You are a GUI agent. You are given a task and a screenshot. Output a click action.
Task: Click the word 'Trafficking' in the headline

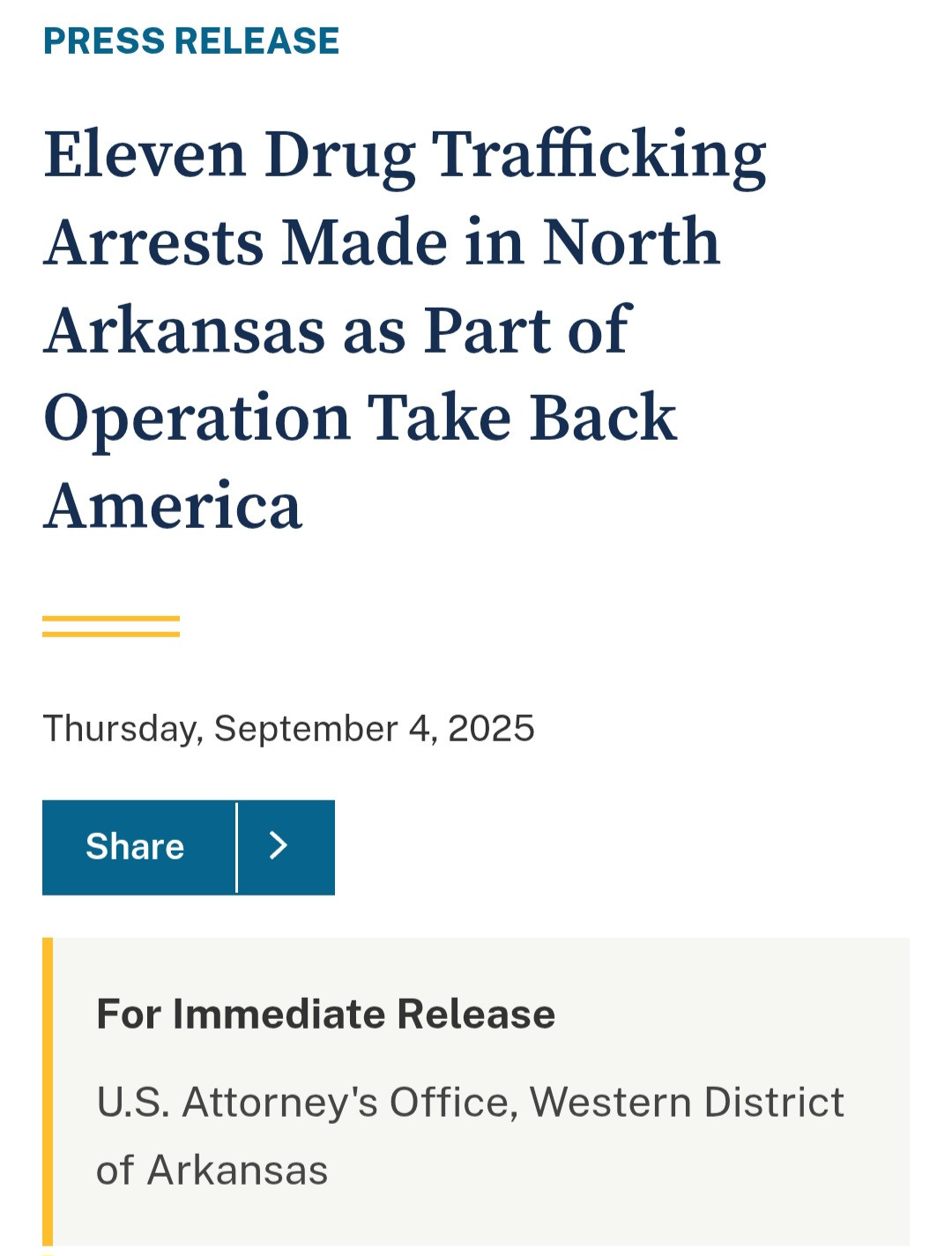599,156
